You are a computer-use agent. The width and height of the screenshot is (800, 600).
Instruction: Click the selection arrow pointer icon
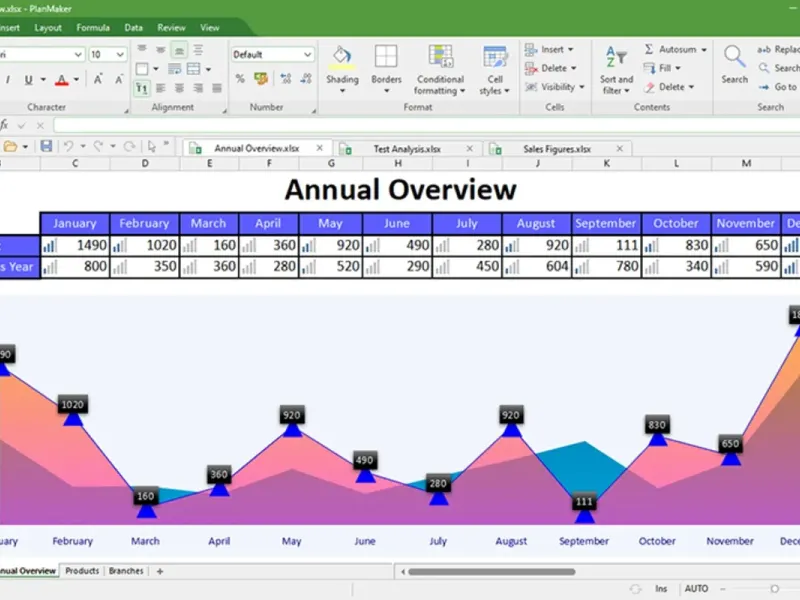coord(152,146)
